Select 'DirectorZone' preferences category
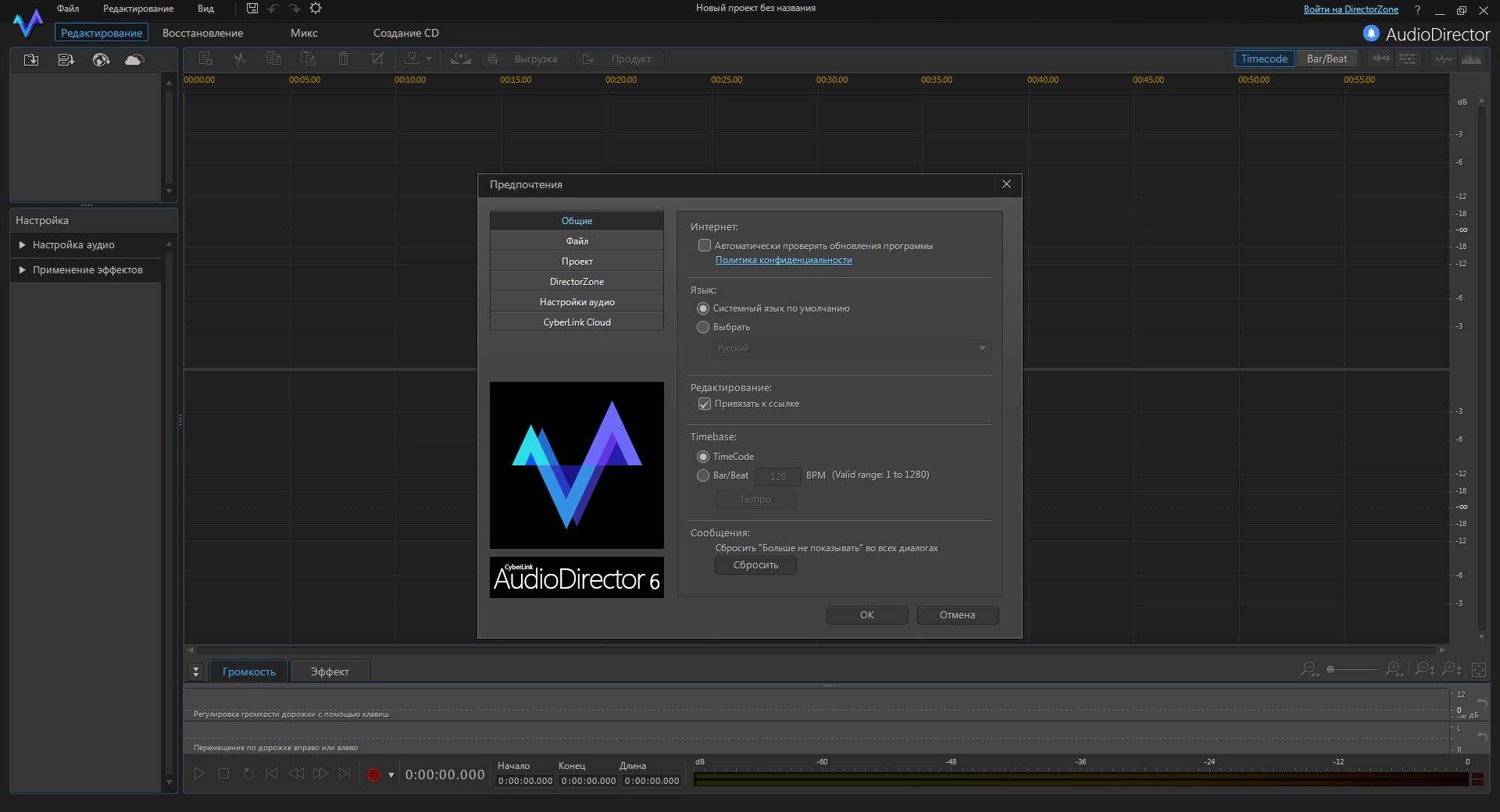Image resolution: width=1500 pixels, height=812 pixels. tap(577, 282)
